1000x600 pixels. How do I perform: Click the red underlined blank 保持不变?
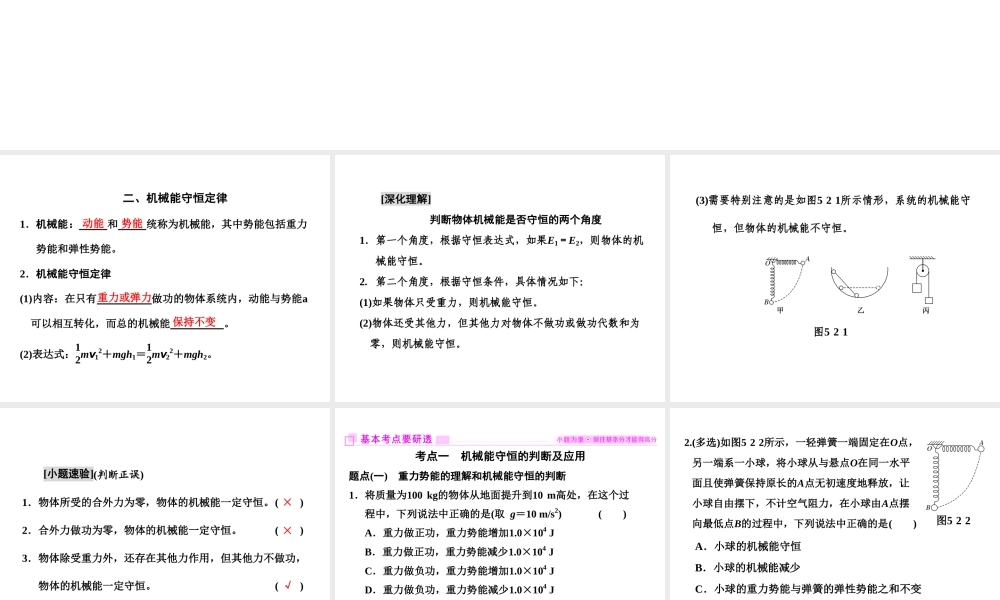pos(196,322)
